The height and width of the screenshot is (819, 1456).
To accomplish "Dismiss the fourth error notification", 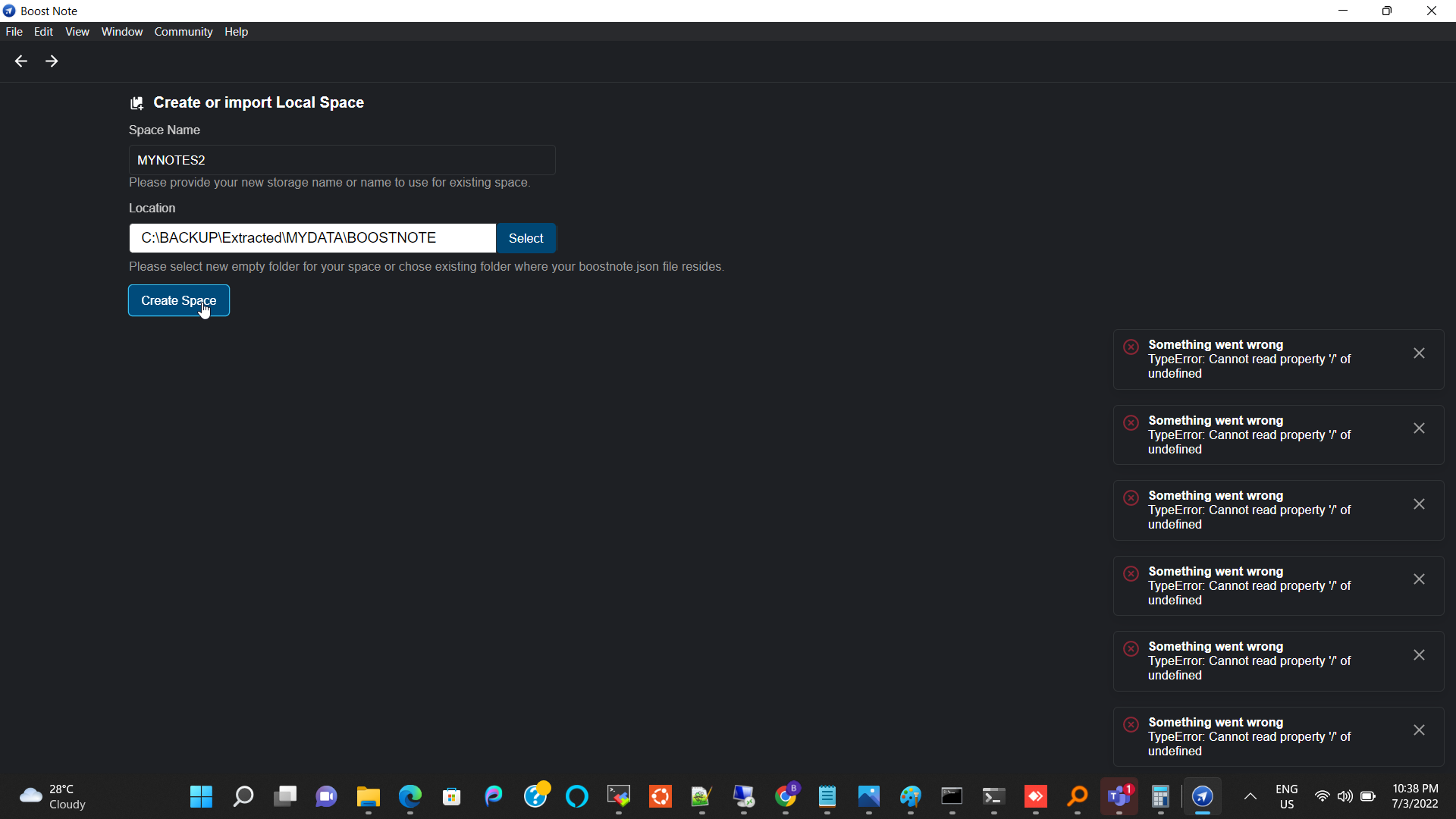I will click(x=1419, y=579).
